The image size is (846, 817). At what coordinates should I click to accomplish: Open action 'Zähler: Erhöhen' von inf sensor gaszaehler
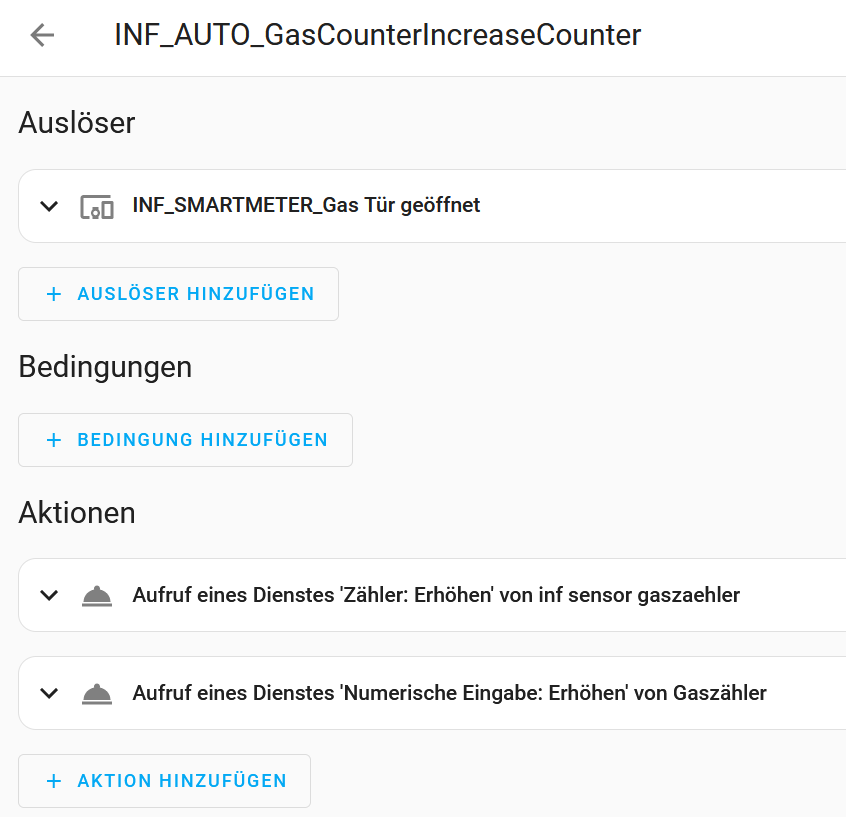pos(432,595)
